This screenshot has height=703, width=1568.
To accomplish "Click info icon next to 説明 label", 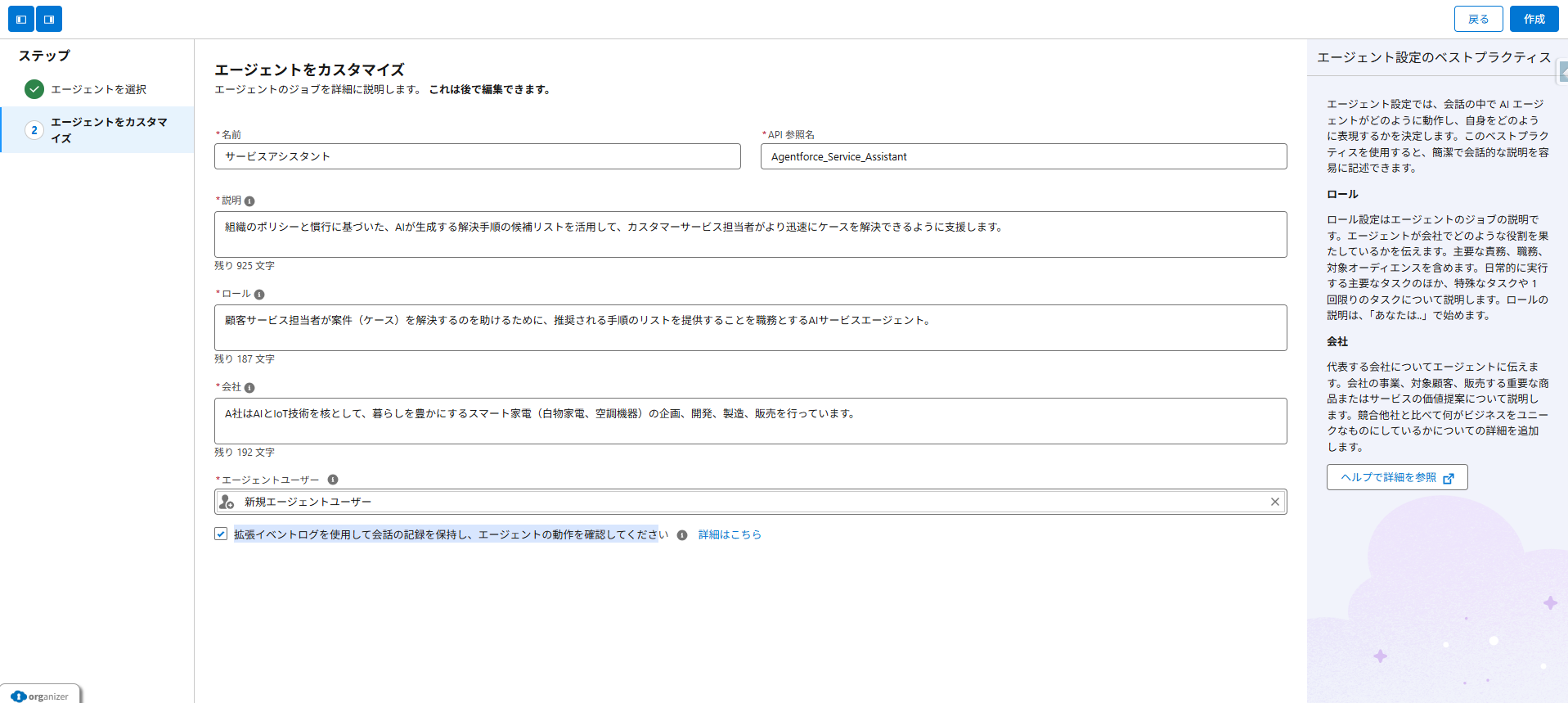I will 249,201.
